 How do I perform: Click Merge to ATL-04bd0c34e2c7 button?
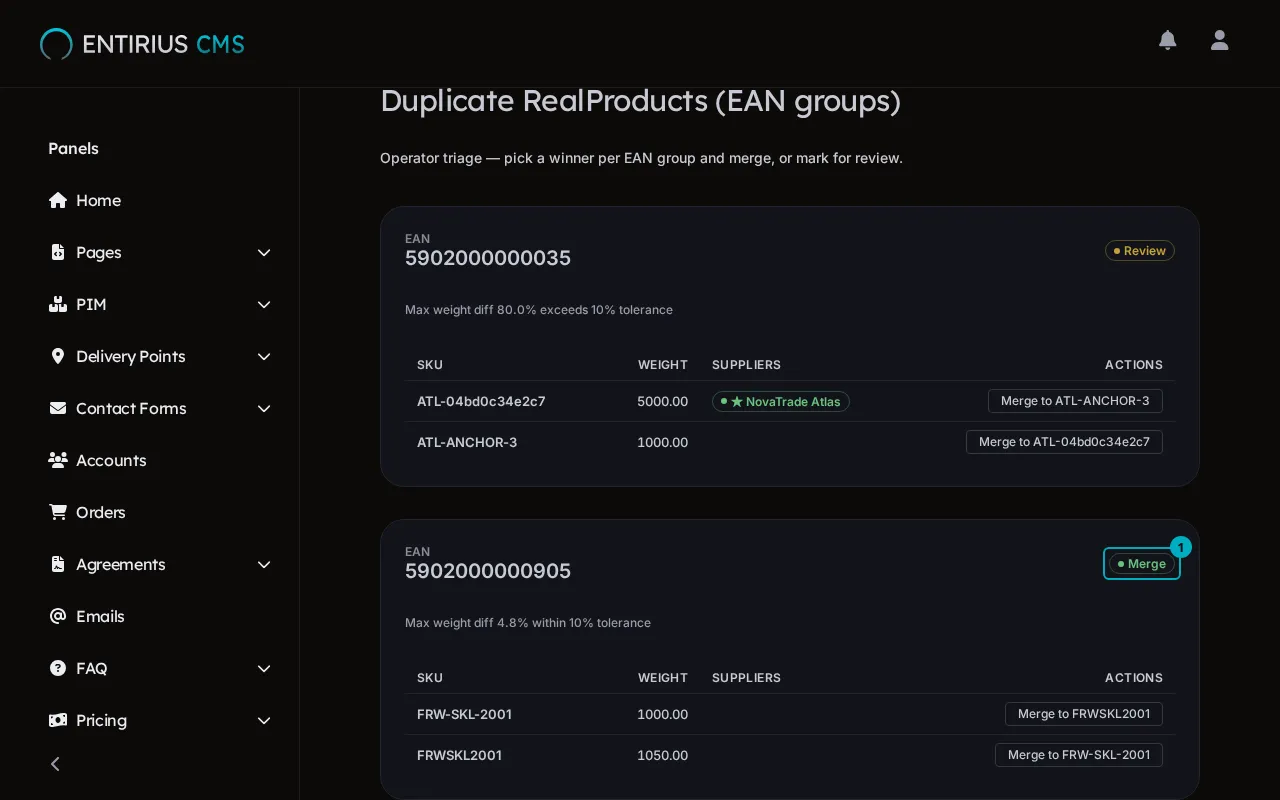click(x=1064, y=442)
